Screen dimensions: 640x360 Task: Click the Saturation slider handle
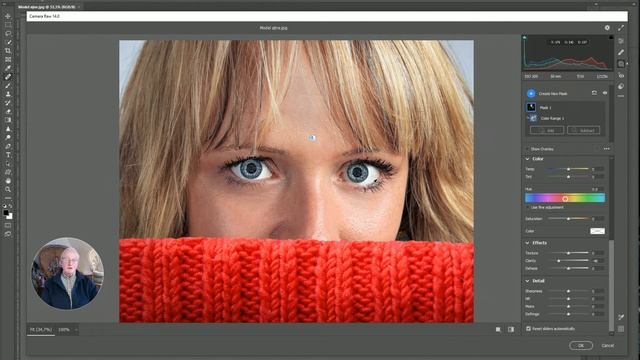[x=569, y=219]
